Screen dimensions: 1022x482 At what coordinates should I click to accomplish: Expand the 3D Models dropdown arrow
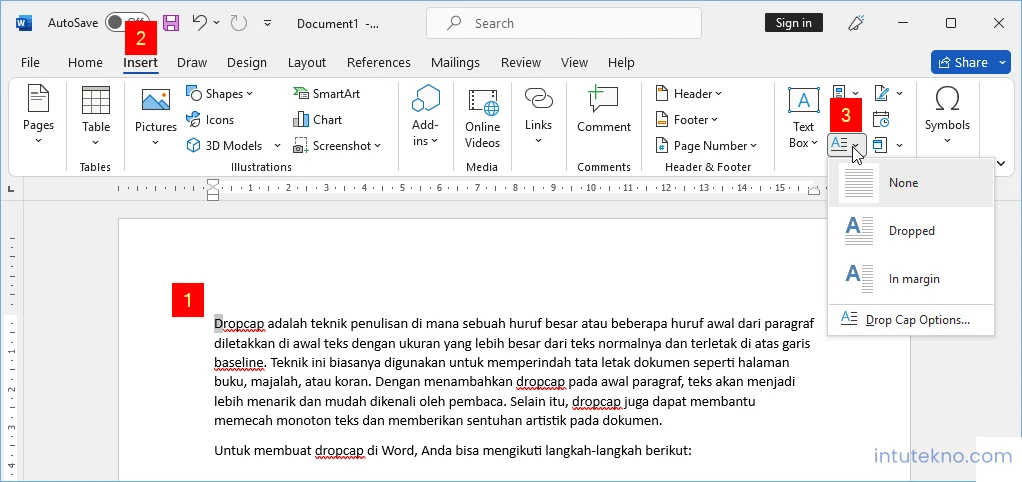point(277,146)
